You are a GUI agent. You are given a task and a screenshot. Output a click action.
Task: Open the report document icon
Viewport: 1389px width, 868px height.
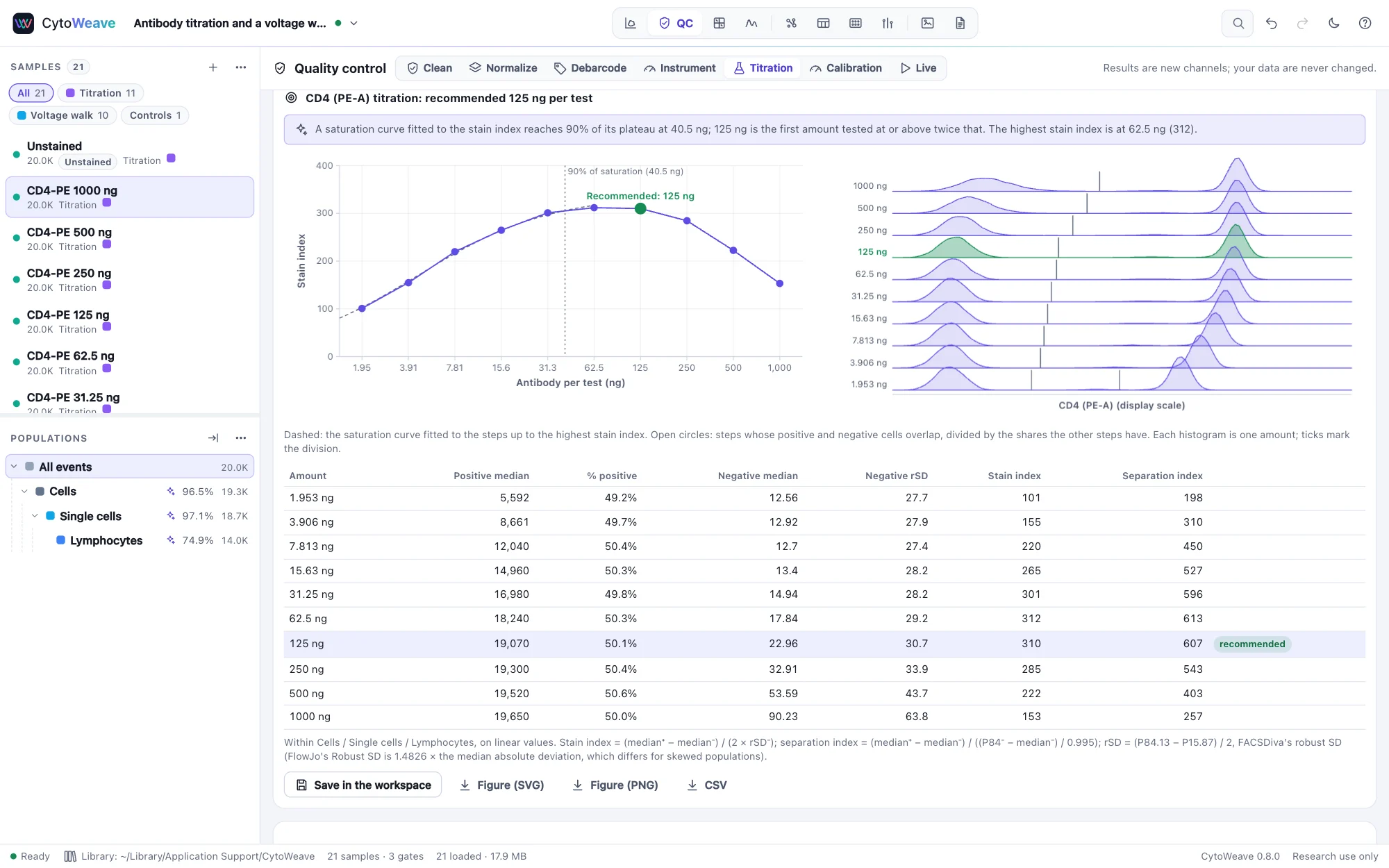[x=960, y=23]
